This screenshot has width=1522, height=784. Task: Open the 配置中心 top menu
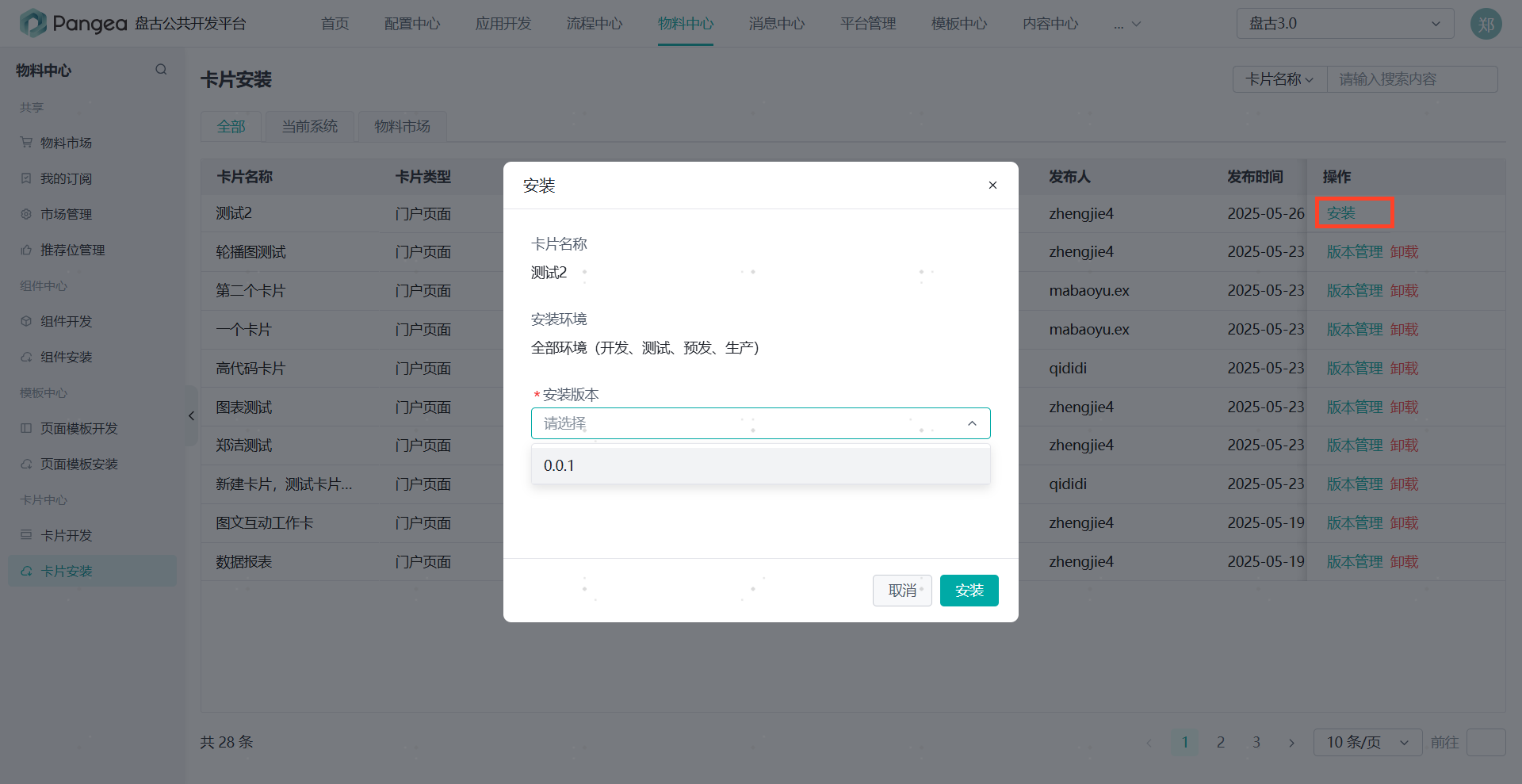pos(412,24)
